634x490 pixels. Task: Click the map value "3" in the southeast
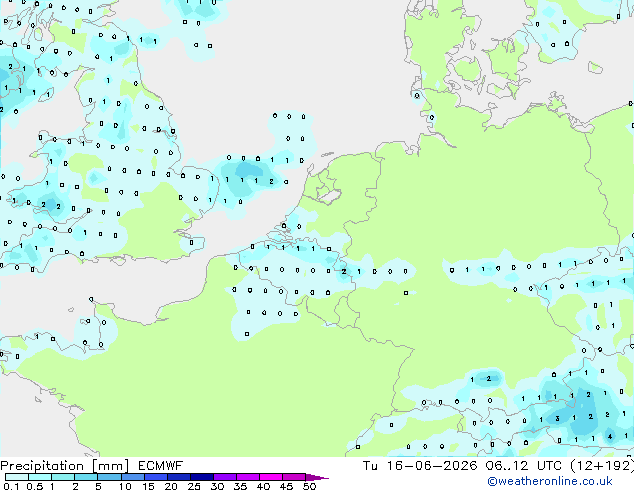[x=558, y=418]
